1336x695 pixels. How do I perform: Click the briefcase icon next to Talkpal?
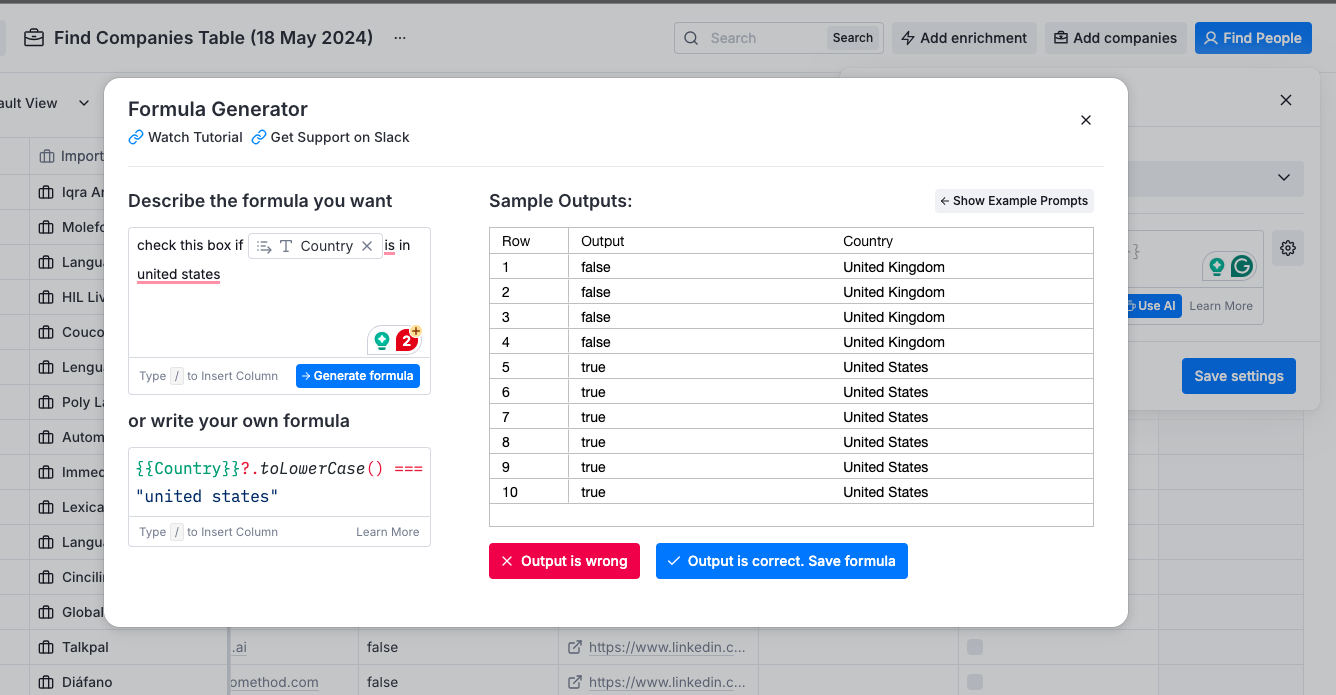45,647
